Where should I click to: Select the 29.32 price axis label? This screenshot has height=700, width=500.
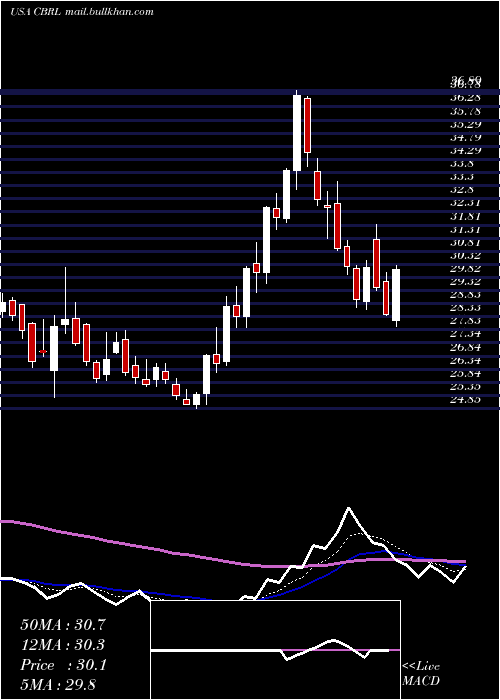coord(466,282)
